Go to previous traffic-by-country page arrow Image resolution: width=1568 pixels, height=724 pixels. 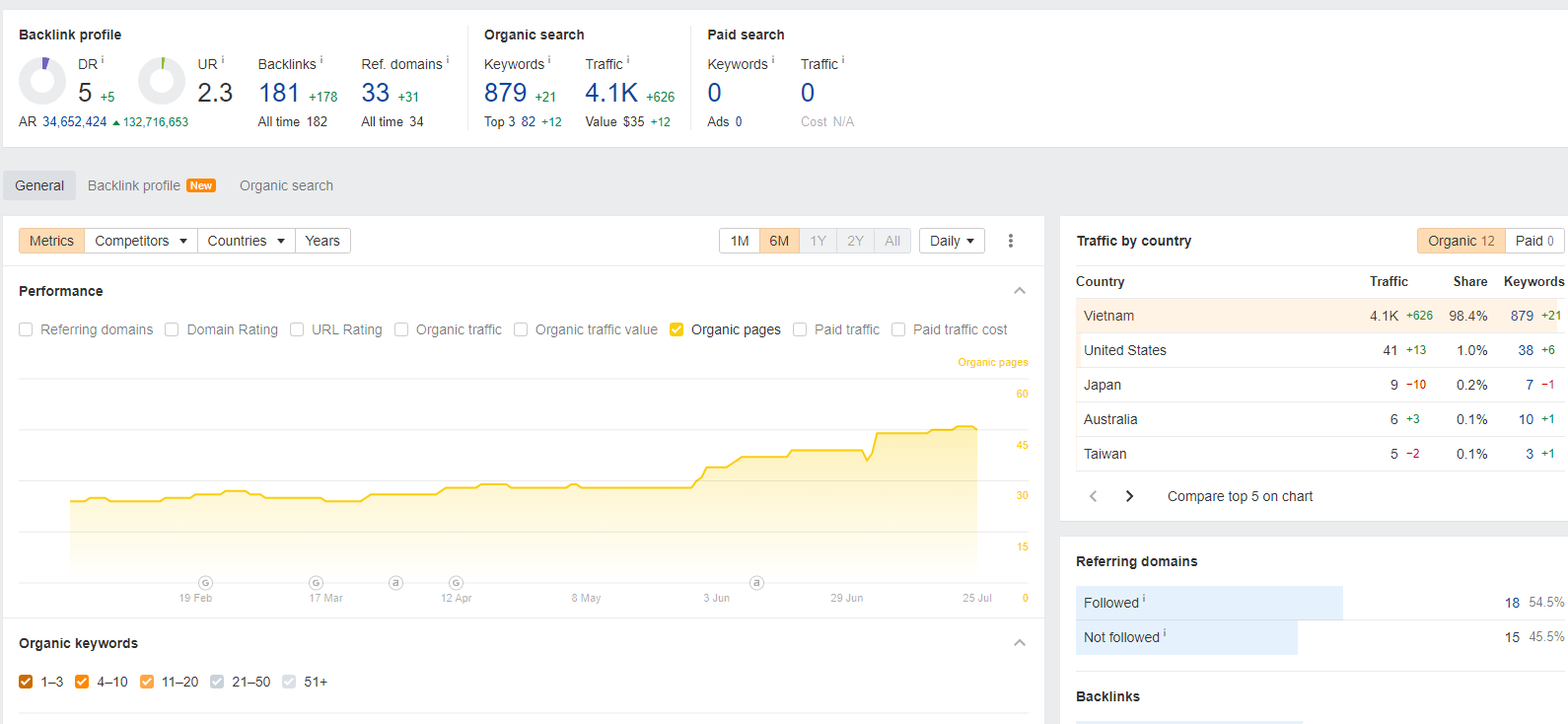[x=1093, y=496]
